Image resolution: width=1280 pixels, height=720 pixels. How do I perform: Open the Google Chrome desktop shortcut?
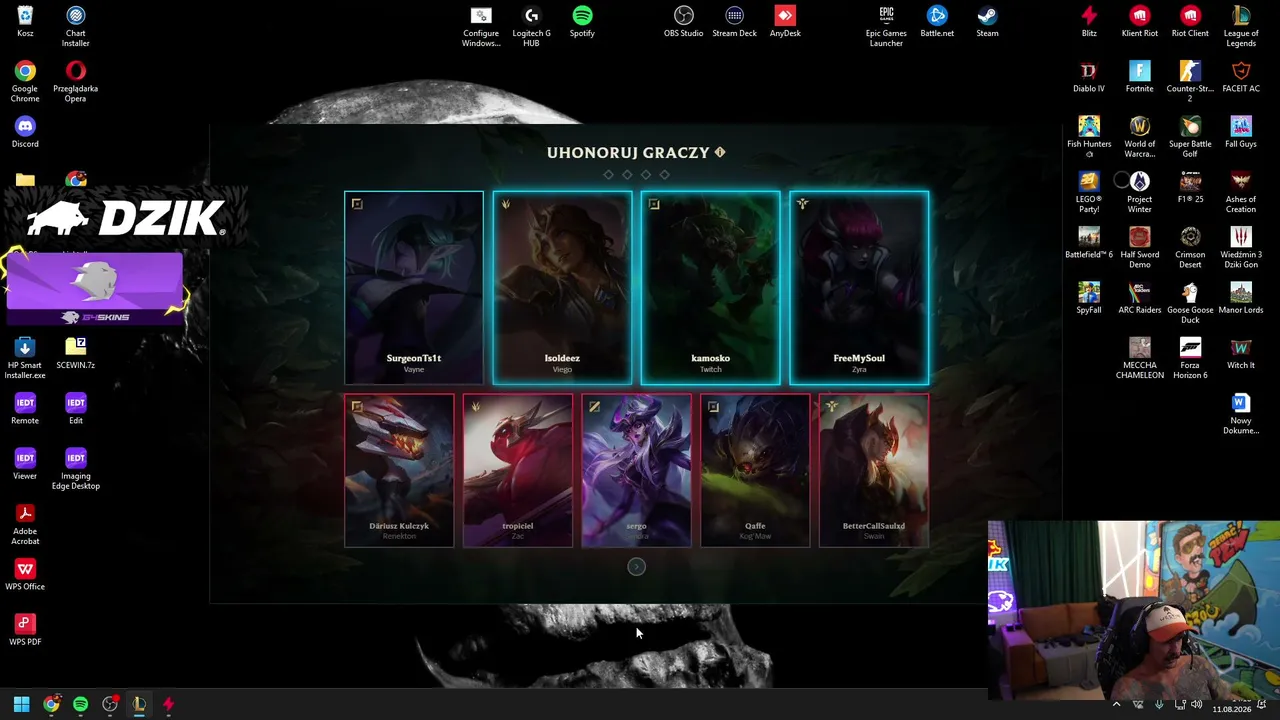click(25, 81)
